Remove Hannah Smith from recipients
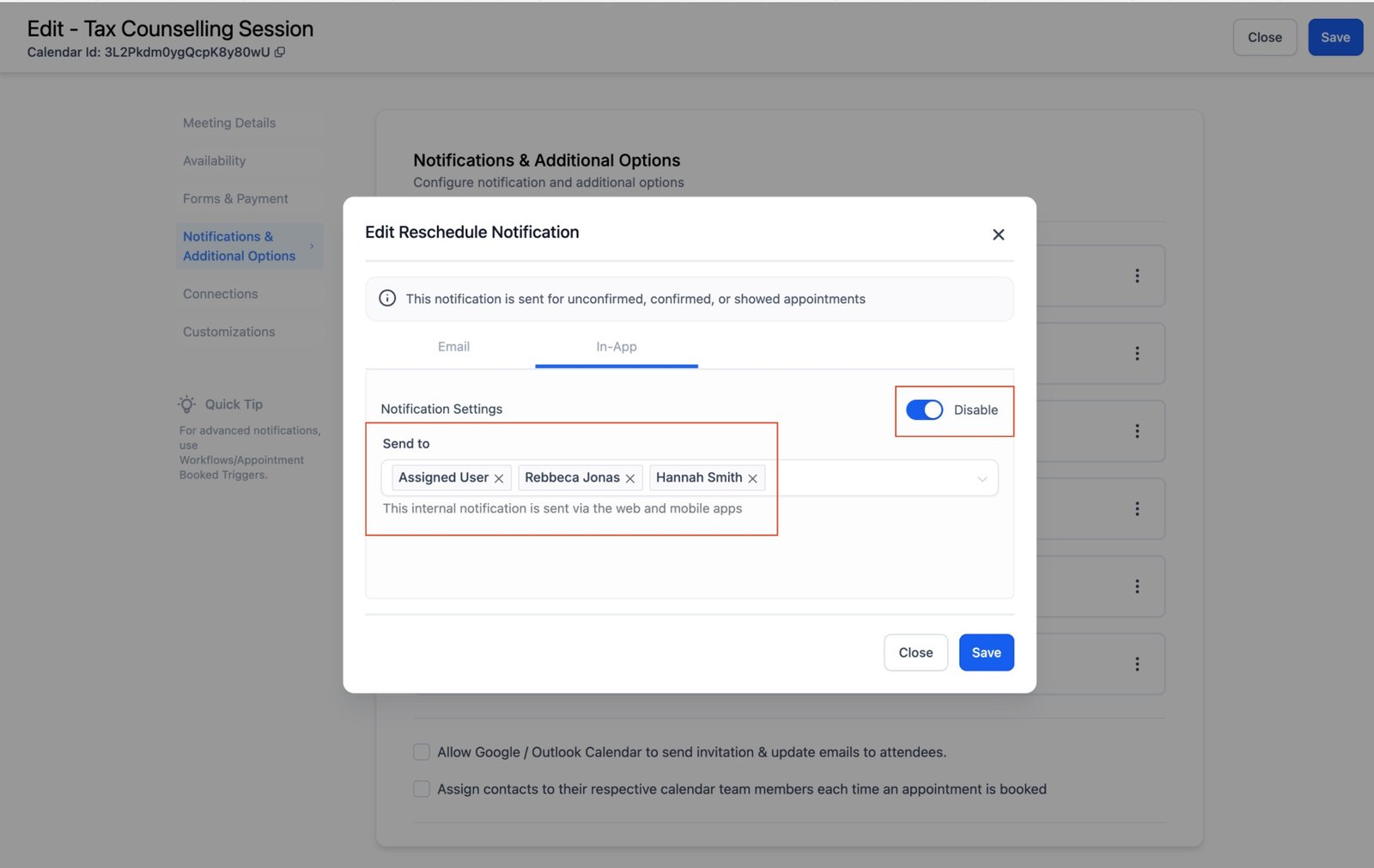The image size is (1374, 868). 753,478
